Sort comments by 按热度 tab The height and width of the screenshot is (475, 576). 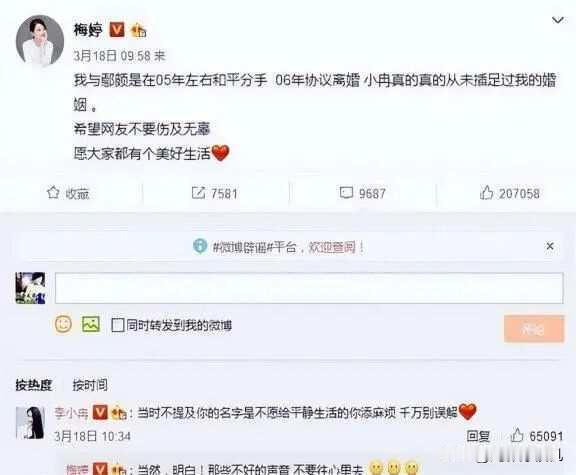coord(34,385)
